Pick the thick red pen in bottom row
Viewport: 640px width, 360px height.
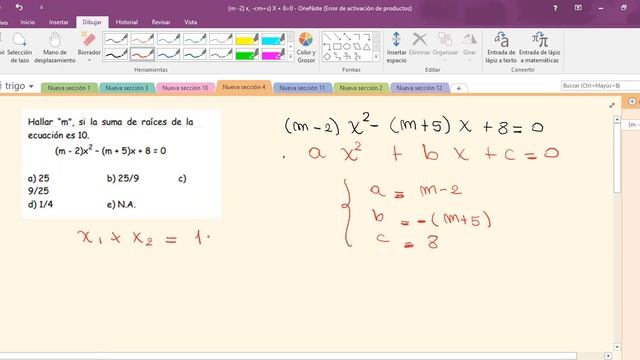click(142, 54)
